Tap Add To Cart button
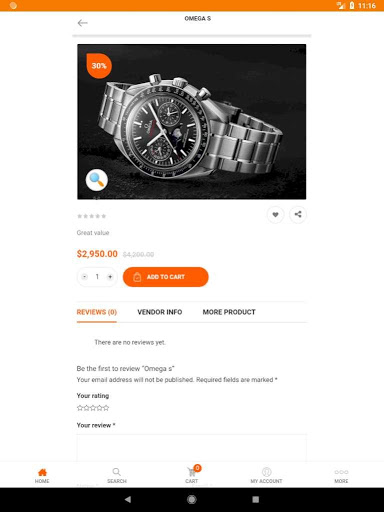 (x=166, y=277)
